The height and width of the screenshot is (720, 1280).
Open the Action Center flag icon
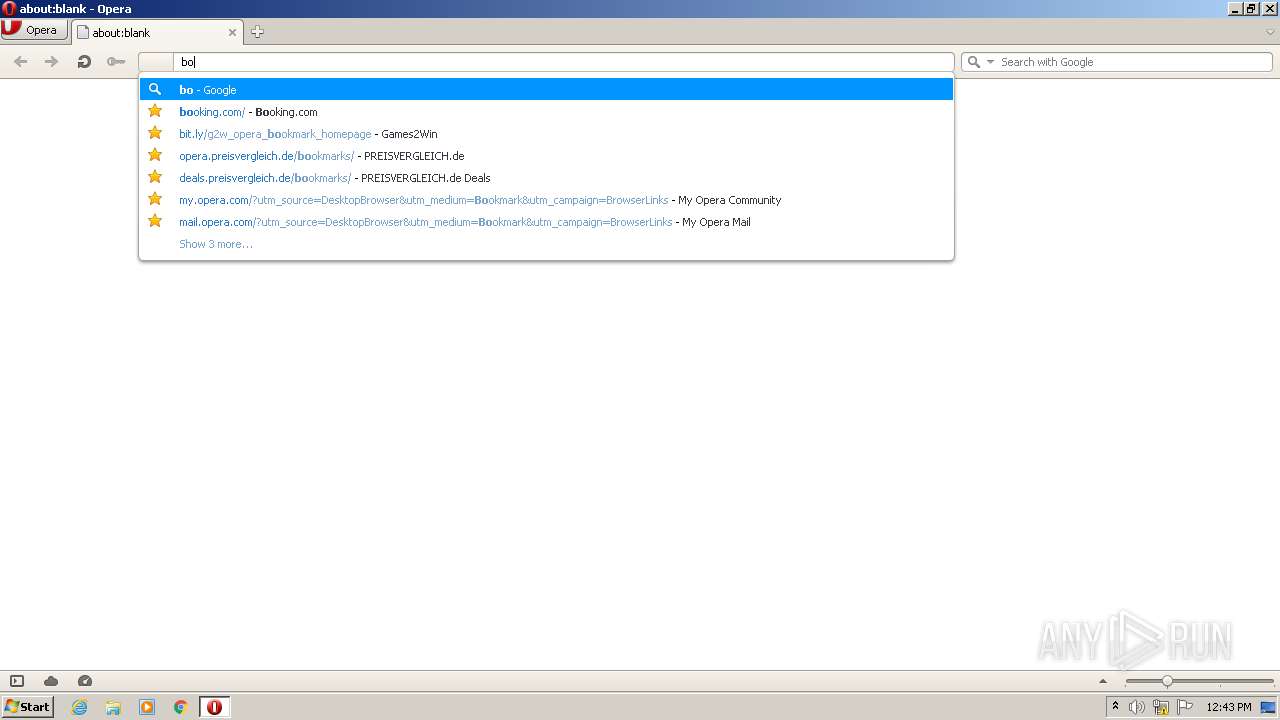point(1185,707)
